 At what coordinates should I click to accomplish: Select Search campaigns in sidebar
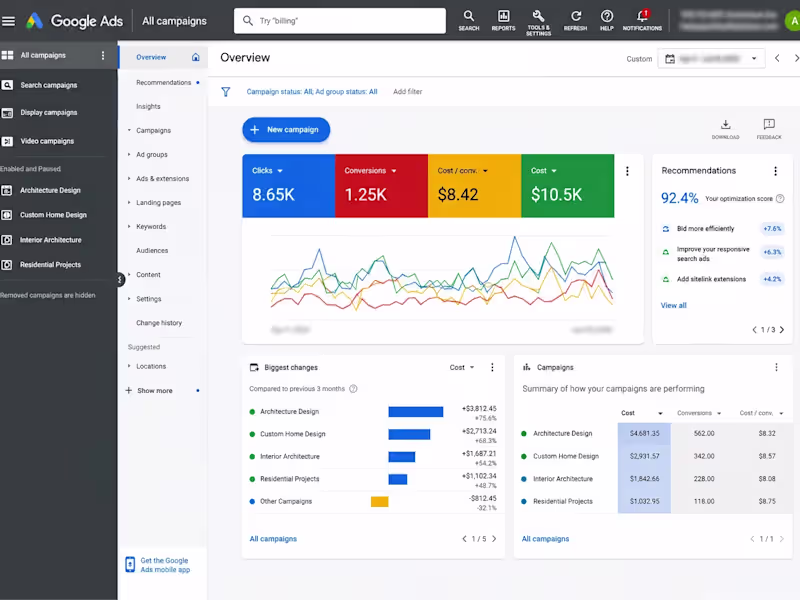pos(49,85)
